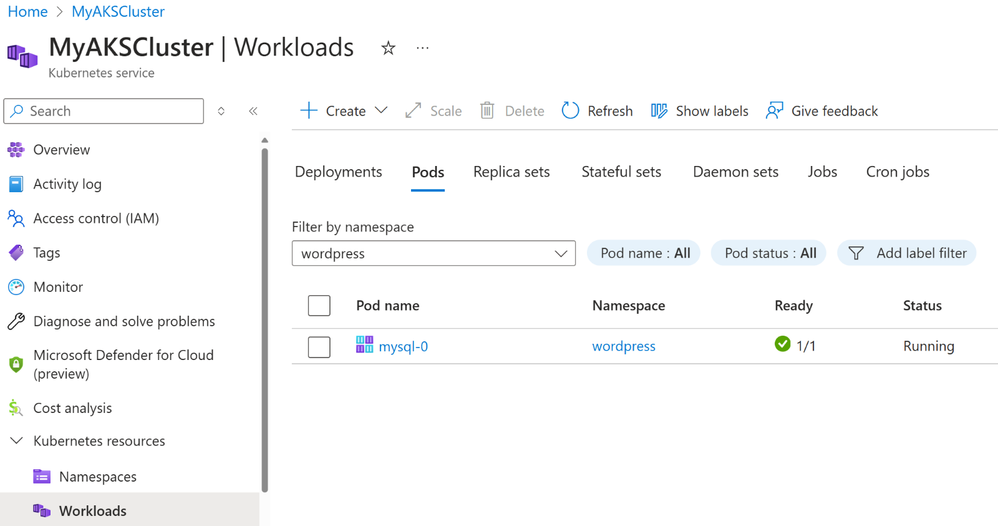The image size is (998, 526).
Task: Click the Monitor gauge icon
Action: (x=16, y=287)
